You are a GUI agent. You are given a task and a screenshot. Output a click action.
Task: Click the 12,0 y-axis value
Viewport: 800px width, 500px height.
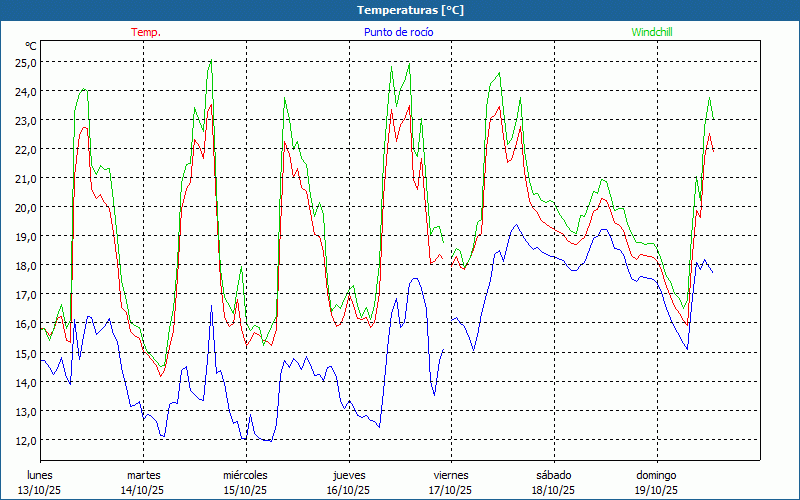click(x=26, y=440)
